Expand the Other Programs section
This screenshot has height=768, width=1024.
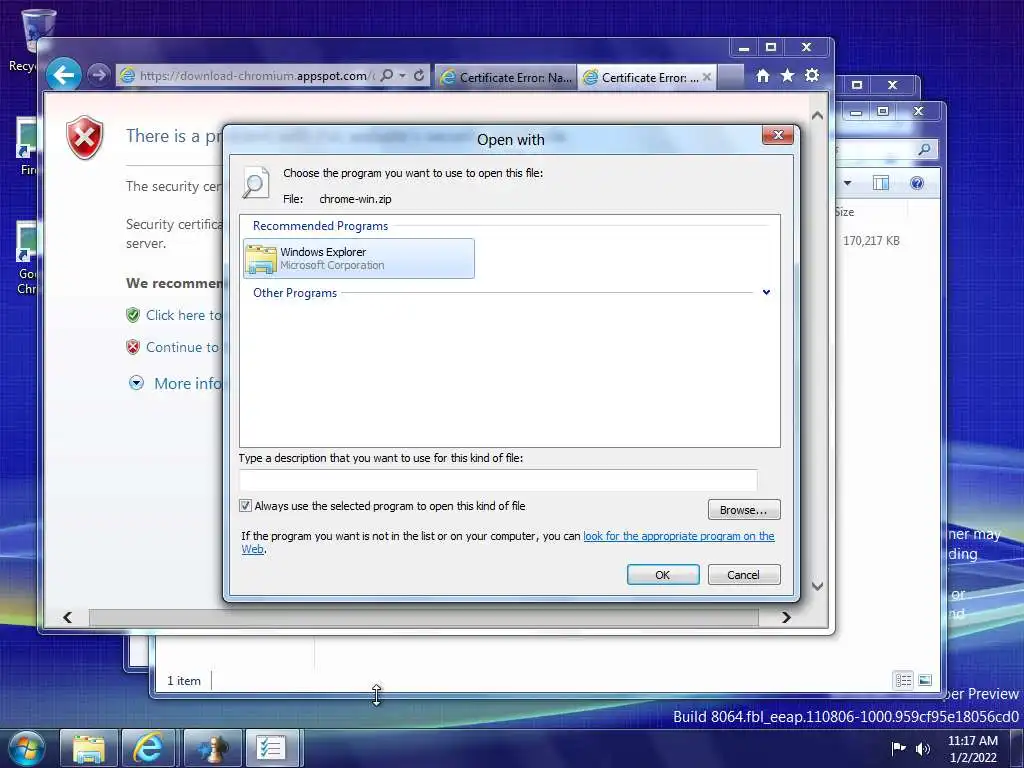coord(766,292)
